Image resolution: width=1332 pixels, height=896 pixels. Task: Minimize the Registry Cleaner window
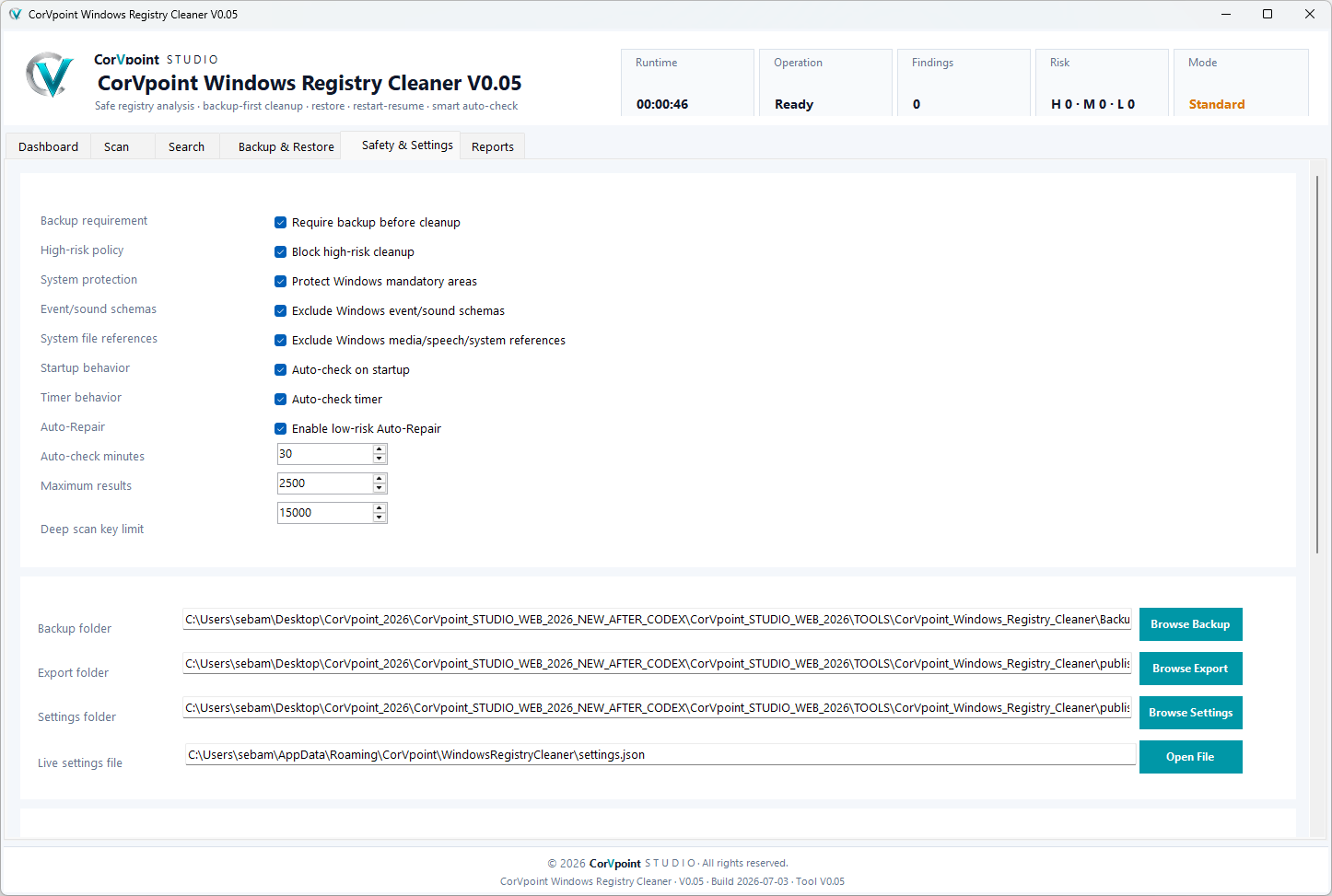pyautogui.click(x=1226, y=14)
